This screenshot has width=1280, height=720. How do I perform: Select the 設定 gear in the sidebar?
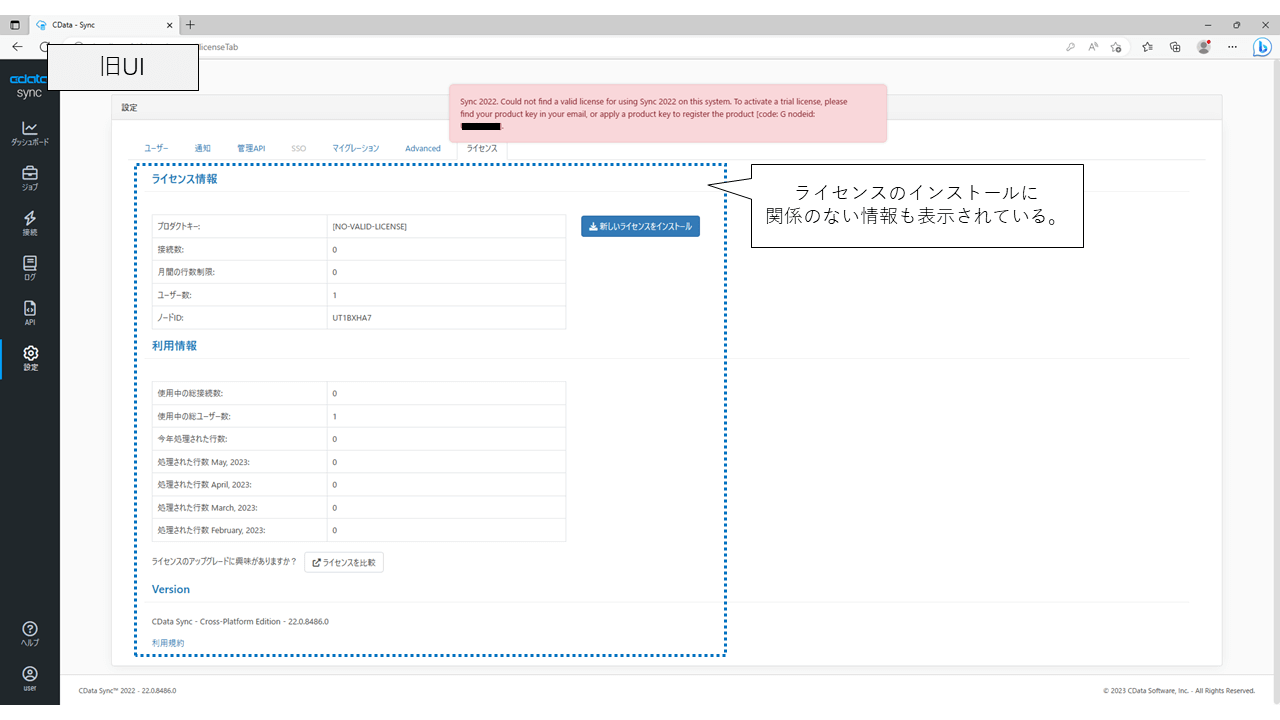30,359
